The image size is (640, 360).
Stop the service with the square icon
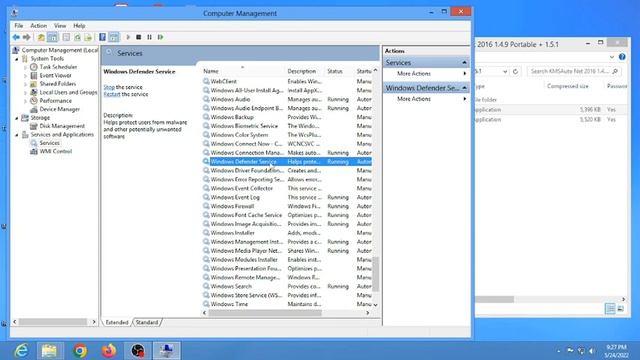pyautogui.click(x=139, y=37)
